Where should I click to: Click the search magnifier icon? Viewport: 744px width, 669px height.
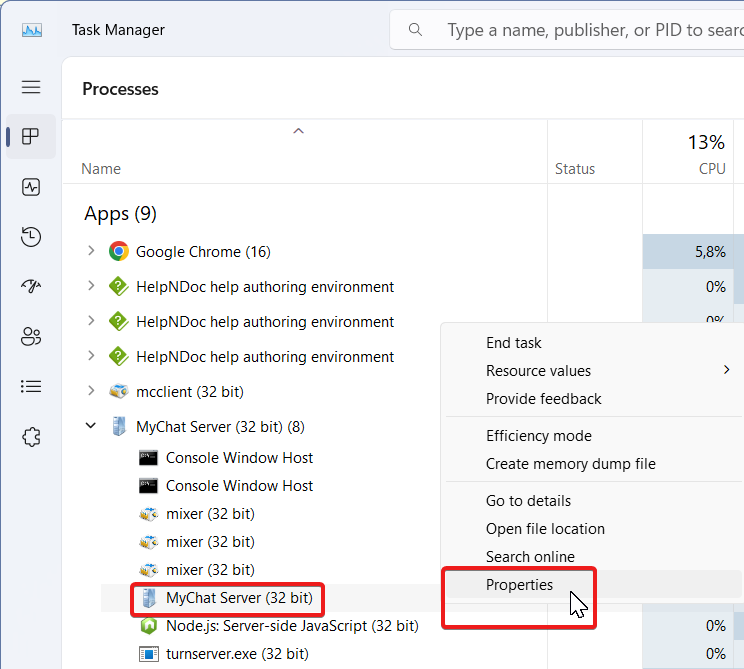click(x=415, y=30)
